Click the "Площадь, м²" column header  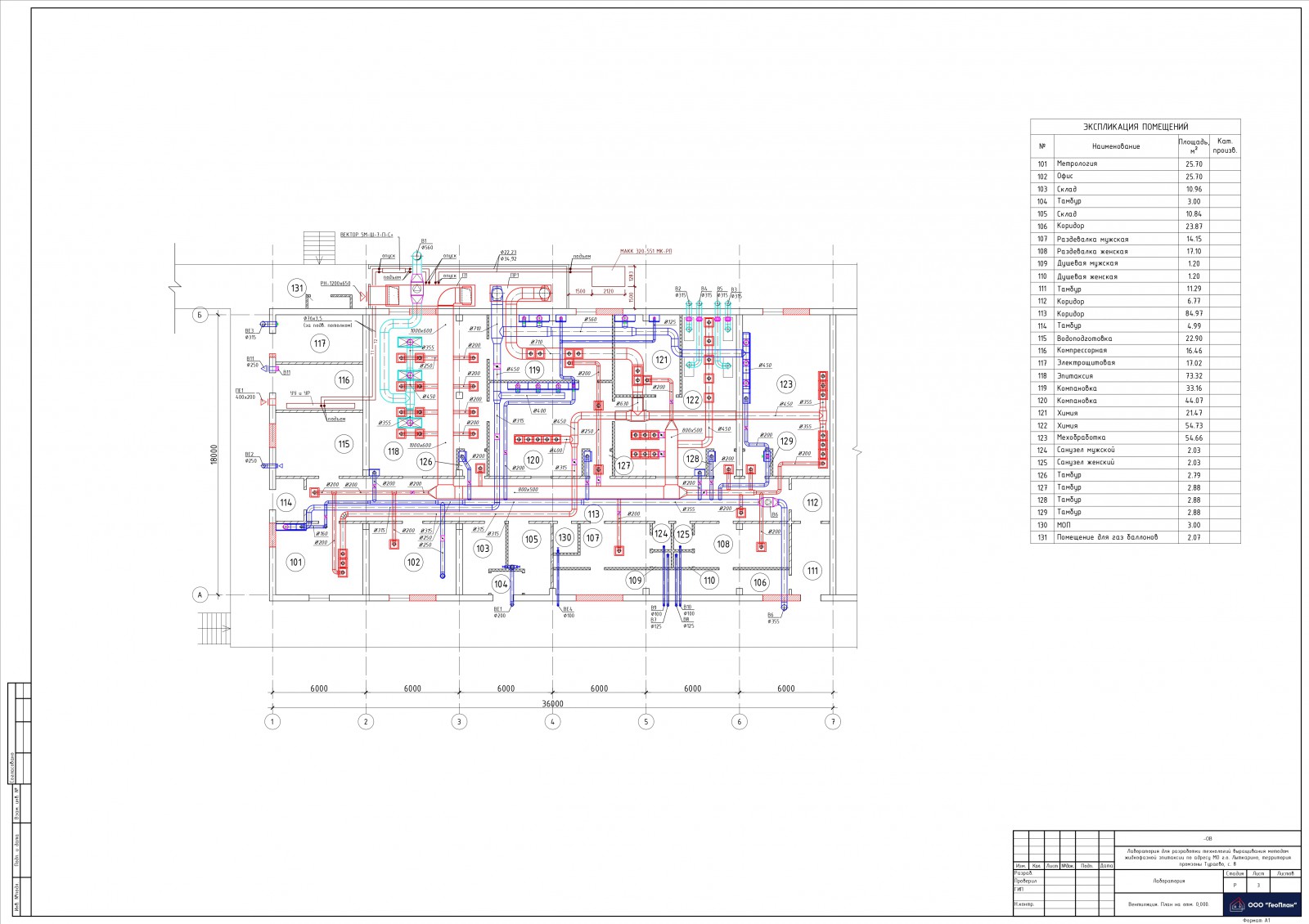click(1194, 146)
